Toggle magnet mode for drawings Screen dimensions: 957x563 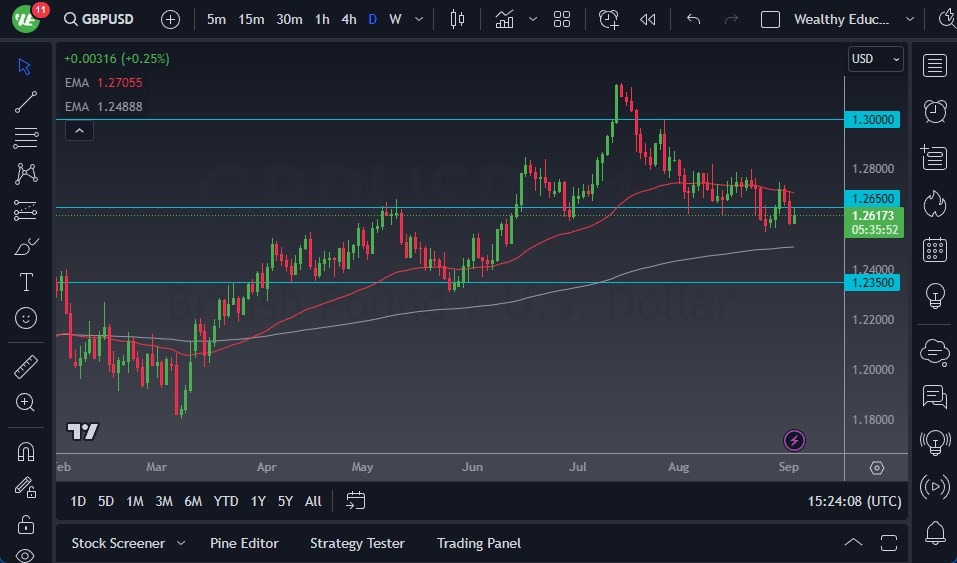pos(26,451)
